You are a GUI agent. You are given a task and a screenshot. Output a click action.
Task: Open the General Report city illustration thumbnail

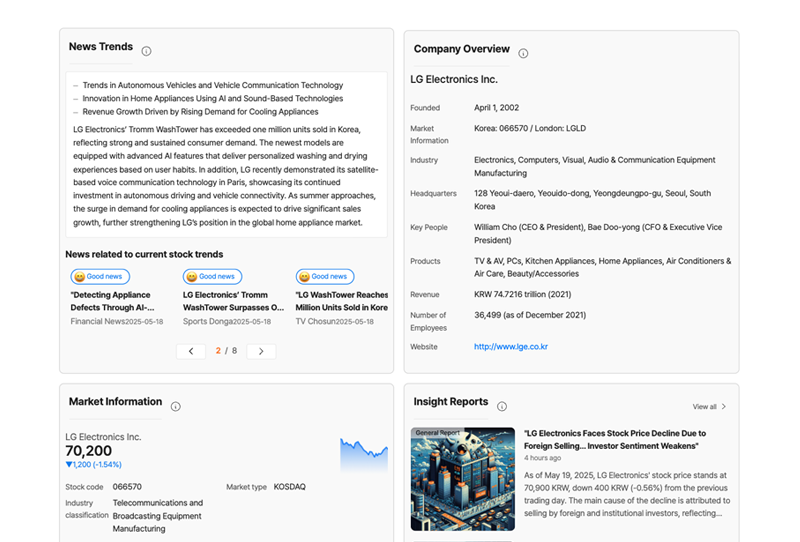click(x=463, y=479)
